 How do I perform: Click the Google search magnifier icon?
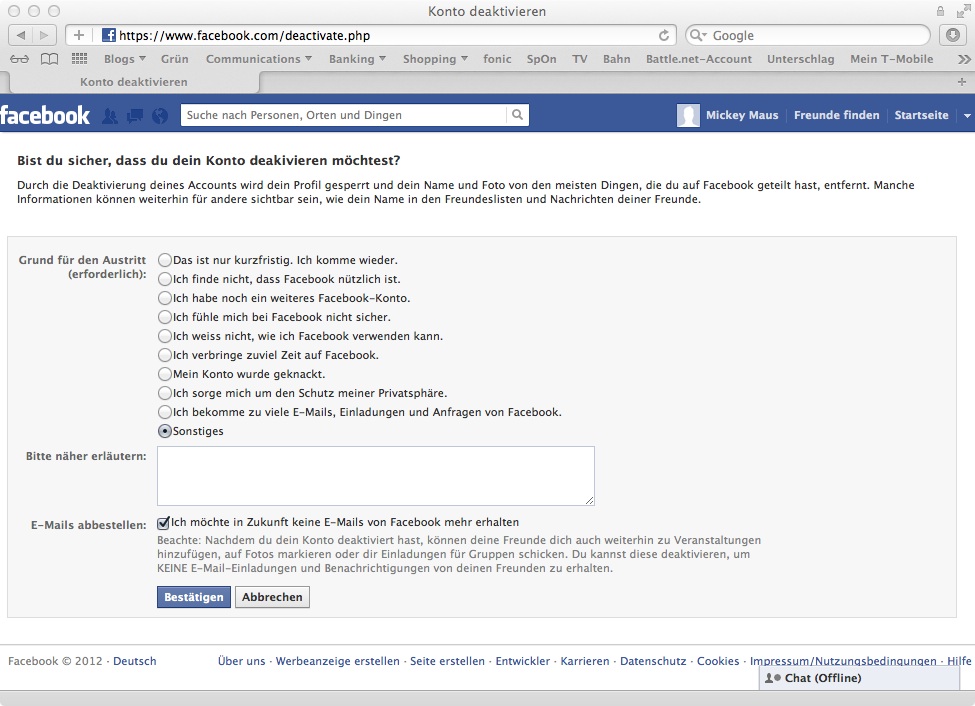[697, 35]
